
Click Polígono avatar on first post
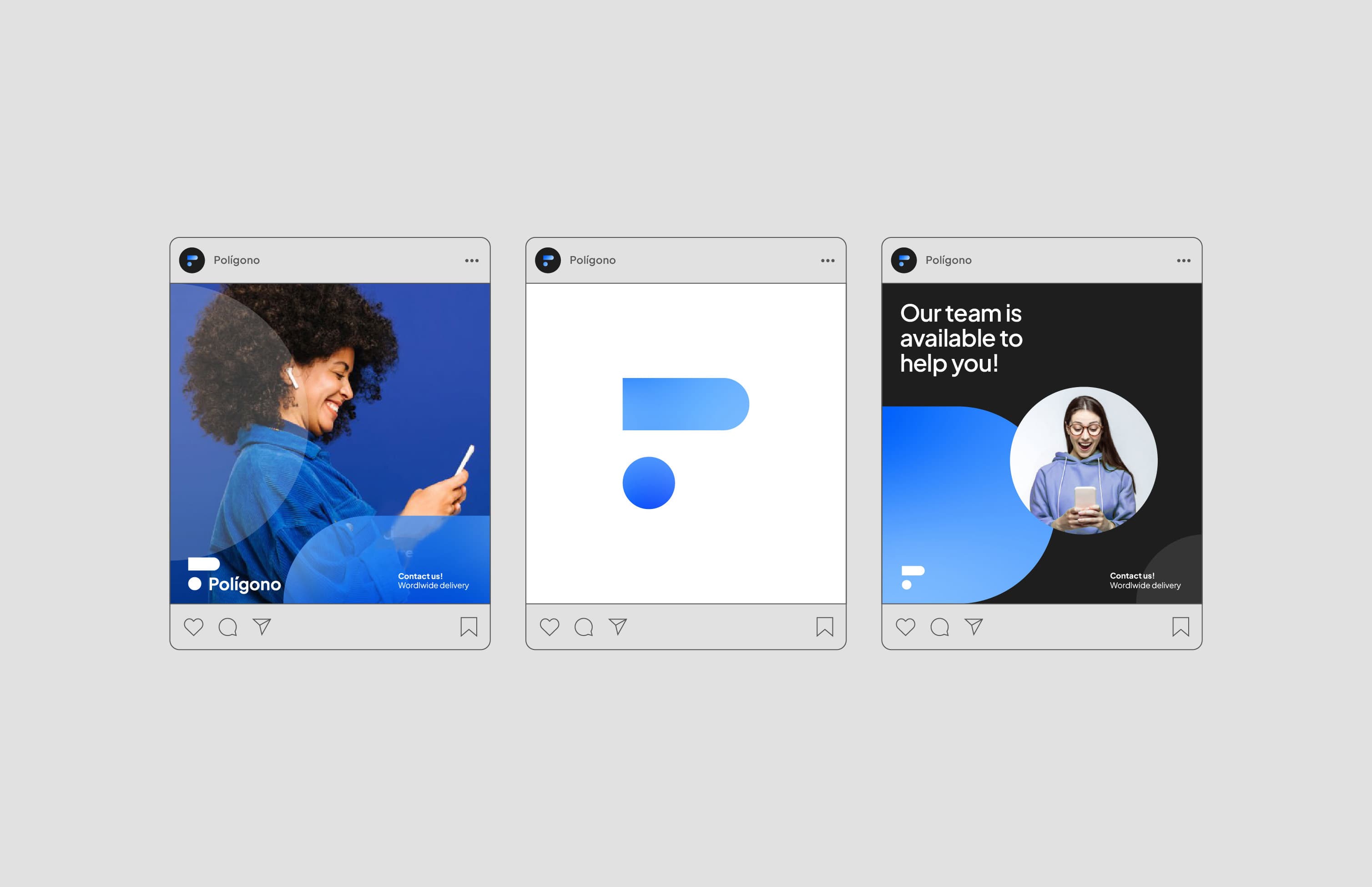192,260
